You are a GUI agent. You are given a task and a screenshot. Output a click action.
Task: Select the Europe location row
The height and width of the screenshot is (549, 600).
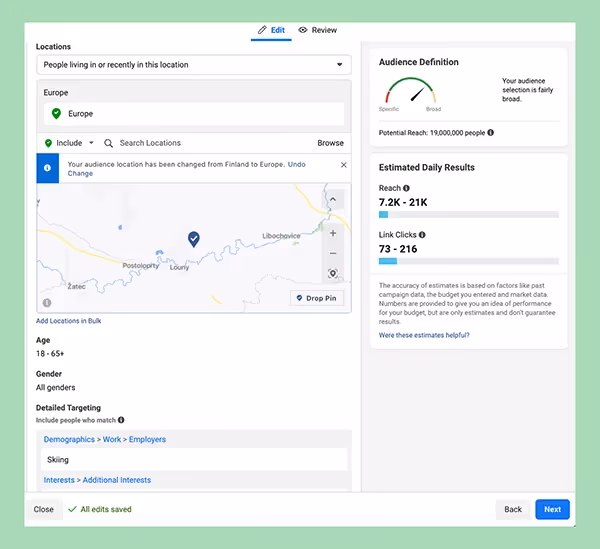pos(194,114)
